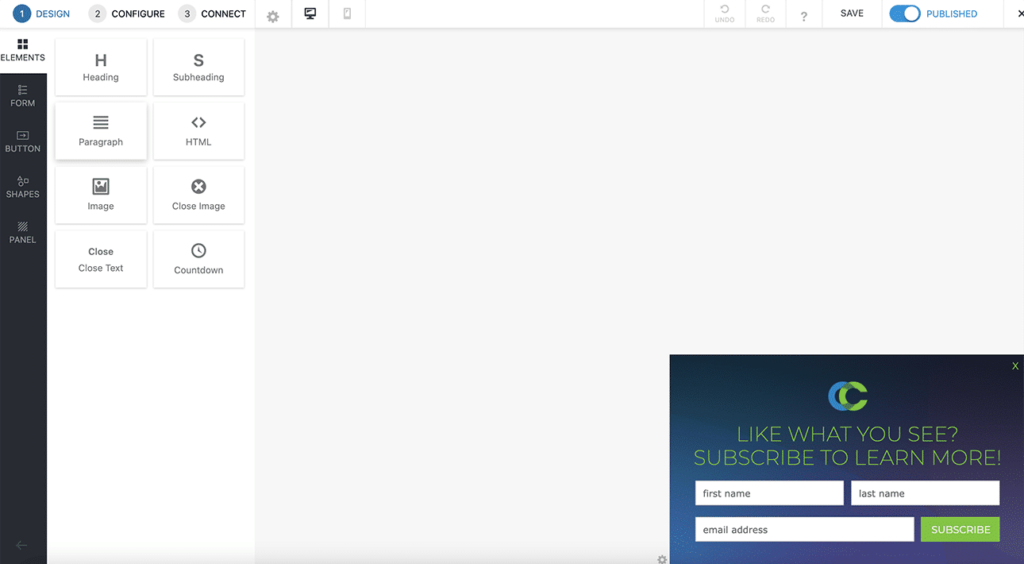Open popup settings gear beside popup
Screen dimensions: 1024x564
[x=662, y=559]
